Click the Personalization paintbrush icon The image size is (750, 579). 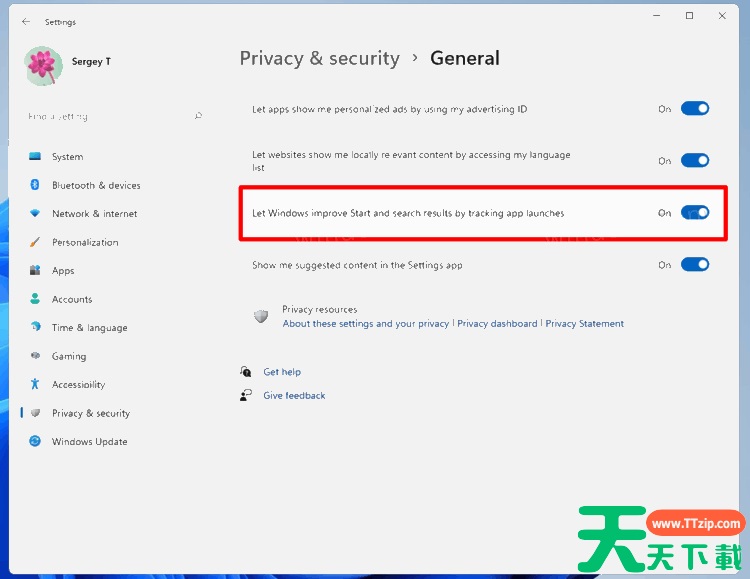tap(35, 242)
